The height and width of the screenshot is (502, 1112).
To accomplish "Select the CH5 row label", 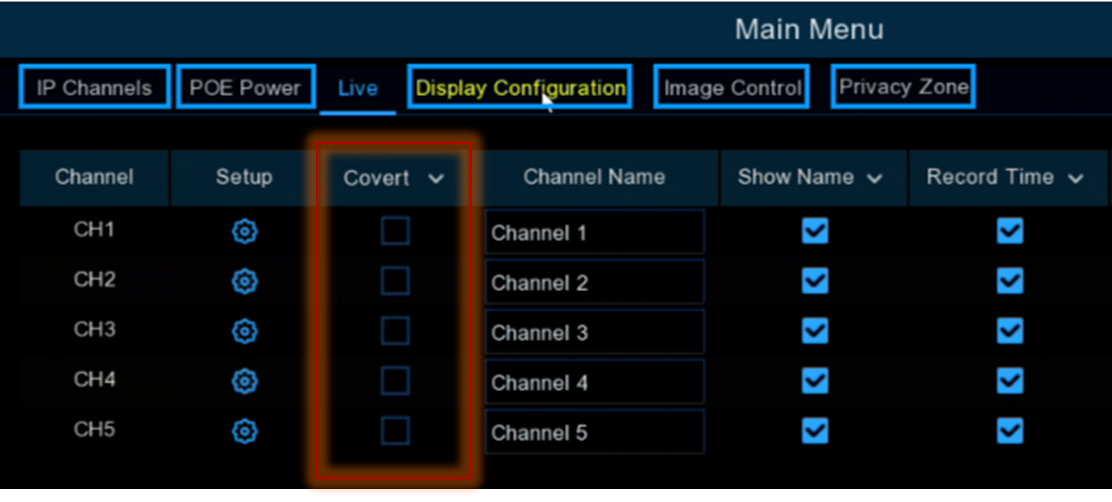I will pyautogui.click(x=94, y=430).
